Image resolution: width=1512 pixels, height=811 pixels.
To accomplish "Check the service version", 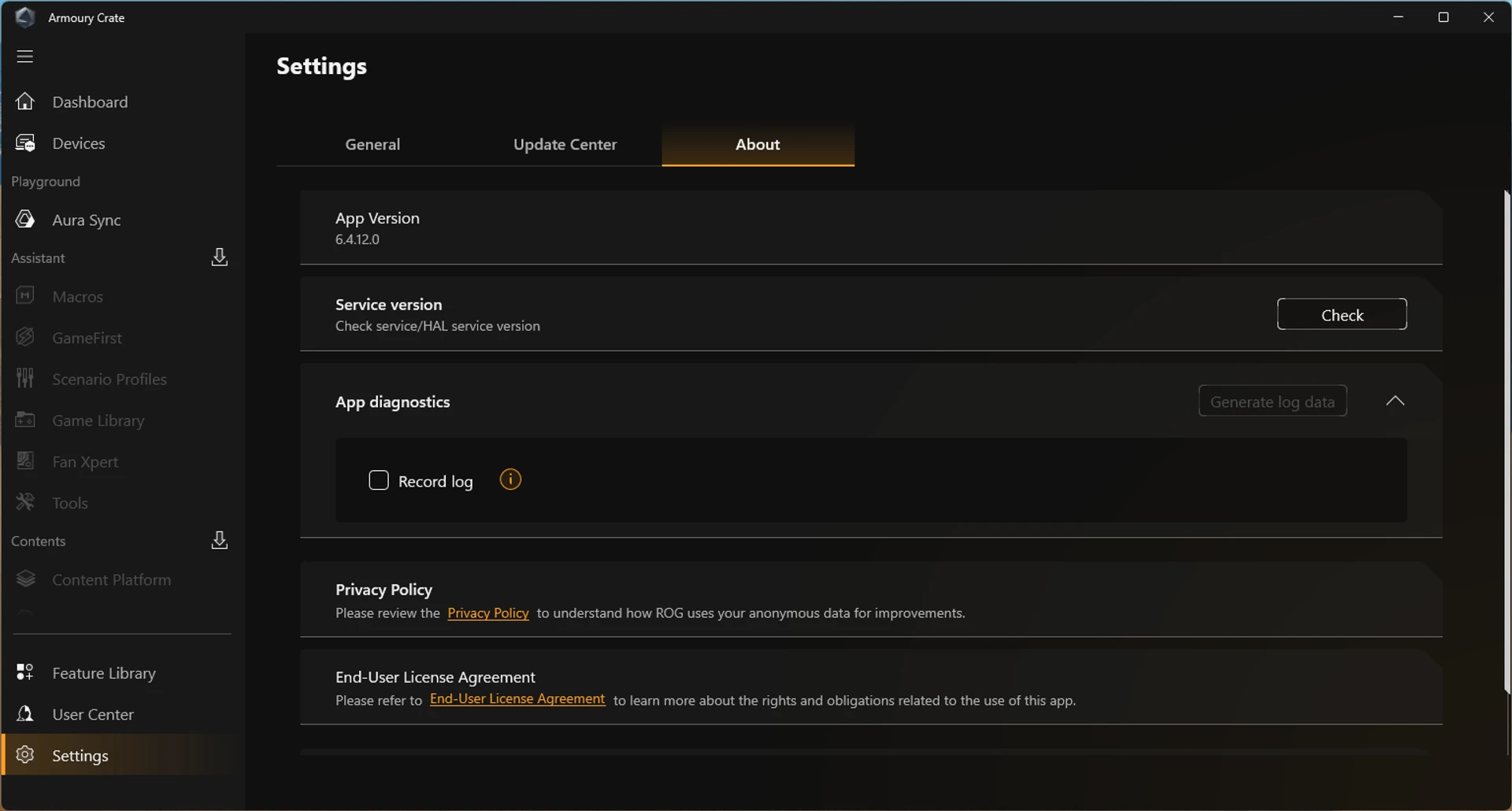I will 1342,315.
